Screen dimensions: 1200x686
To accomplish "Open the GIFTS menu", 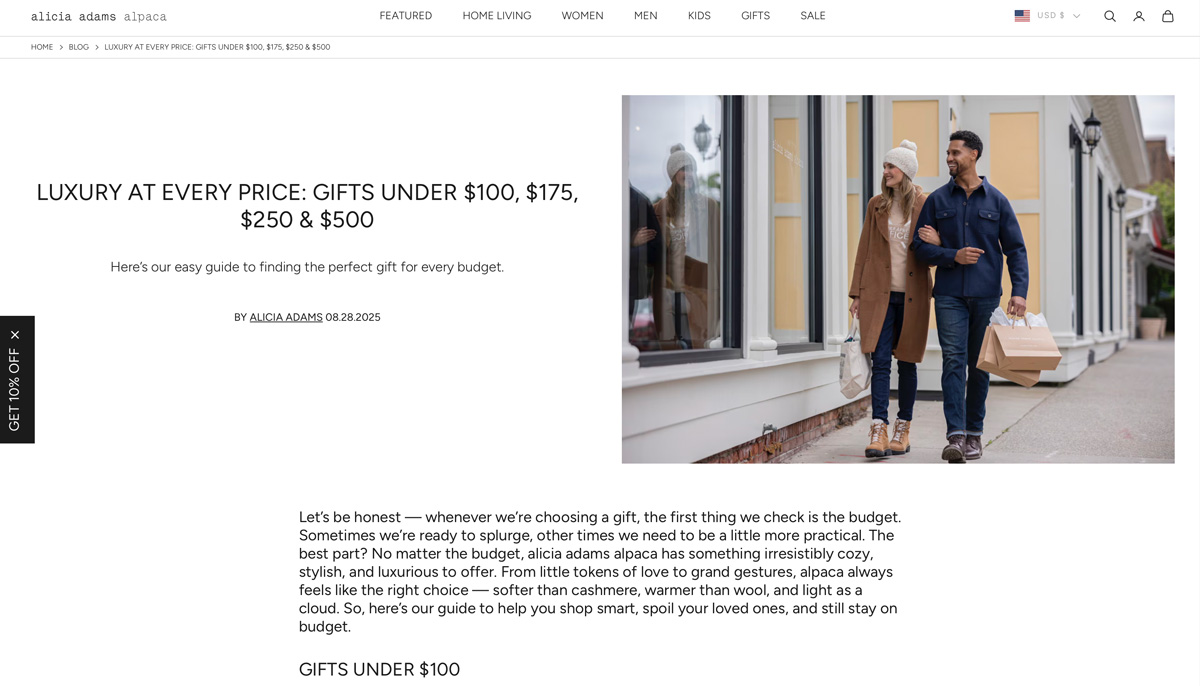I will (755, 16).
